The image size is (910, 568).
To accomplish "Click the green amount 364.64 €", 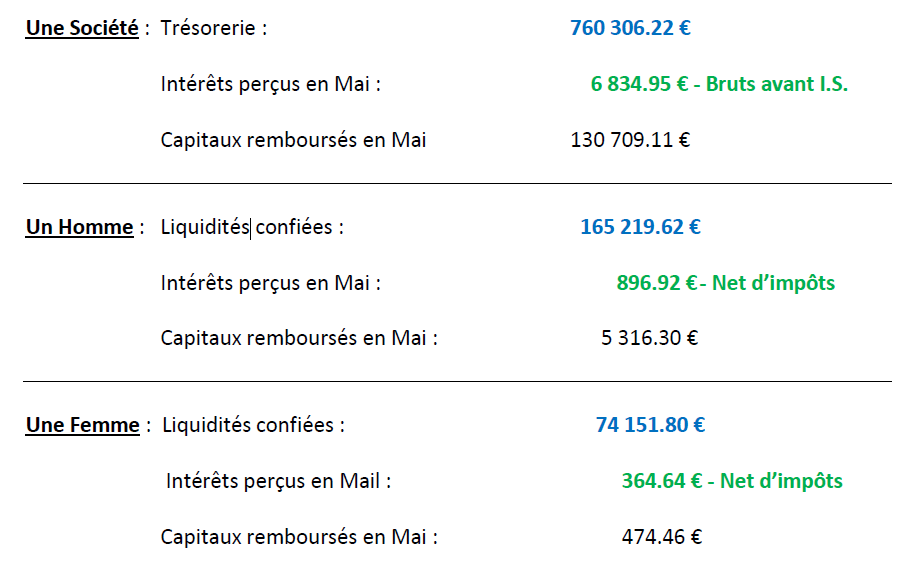I will 662,481.
